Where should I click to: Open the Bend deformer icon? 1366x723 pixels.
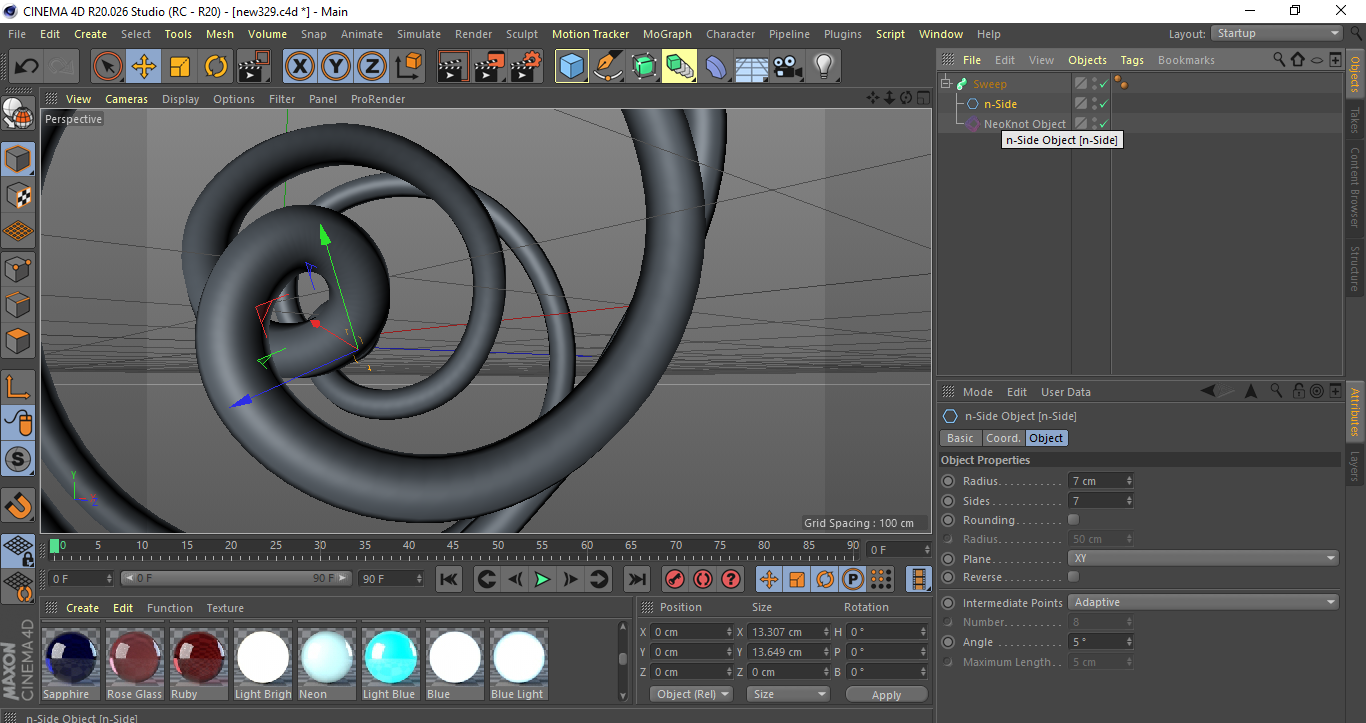(x=716, y=67)
